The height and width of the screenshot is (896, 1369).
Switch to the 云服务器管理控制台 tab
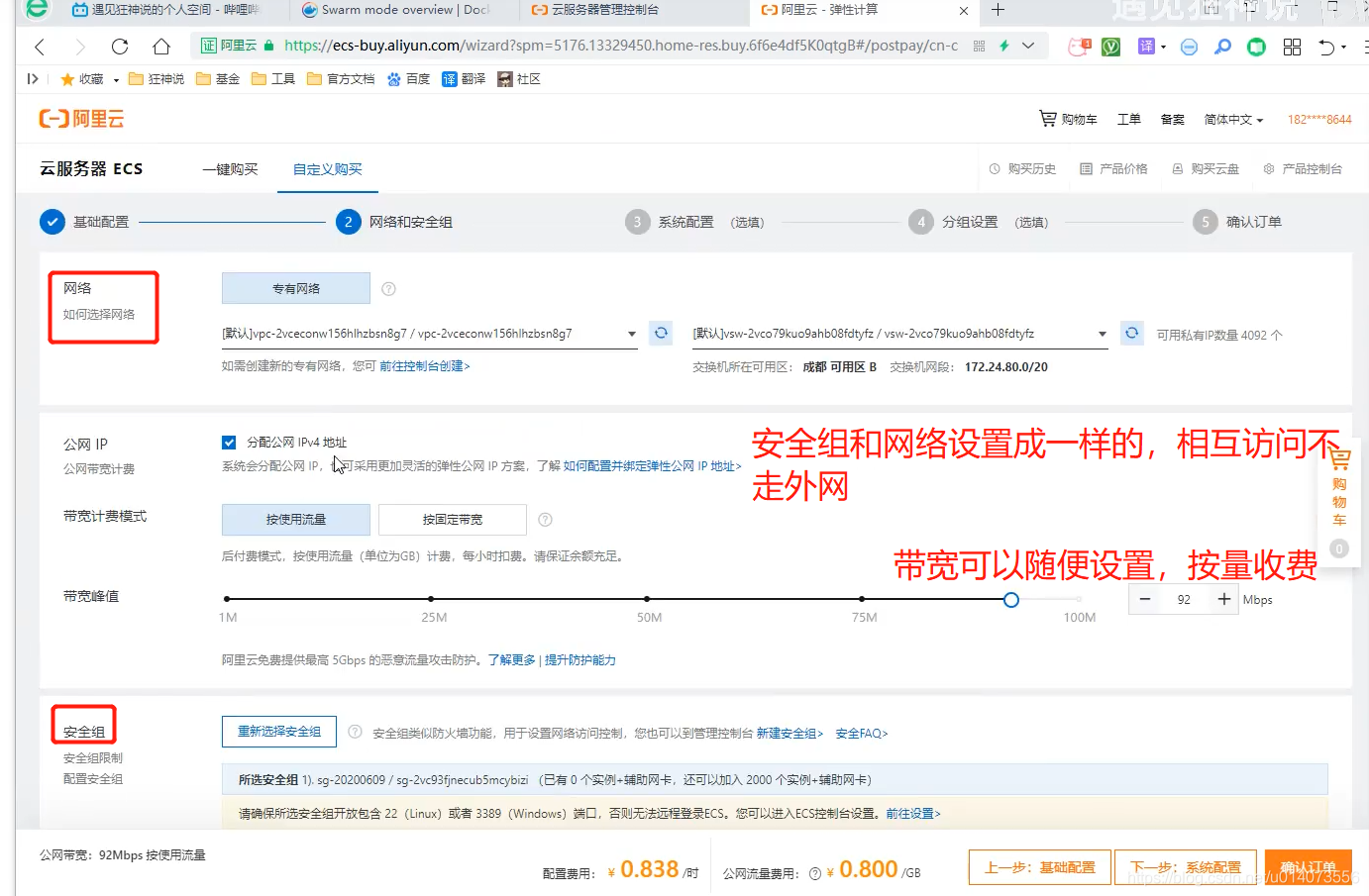[x=594, y=10]
